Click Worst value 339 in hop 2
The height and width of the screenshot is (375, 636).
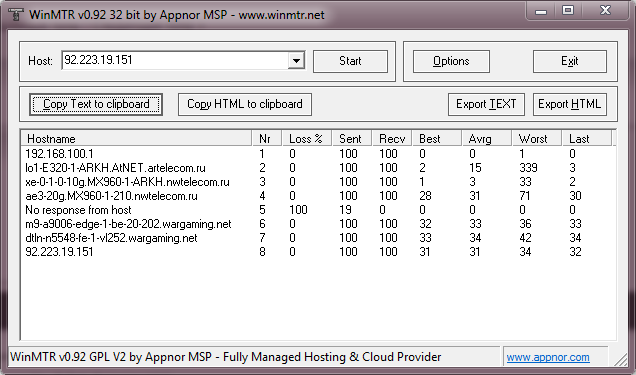528,168
